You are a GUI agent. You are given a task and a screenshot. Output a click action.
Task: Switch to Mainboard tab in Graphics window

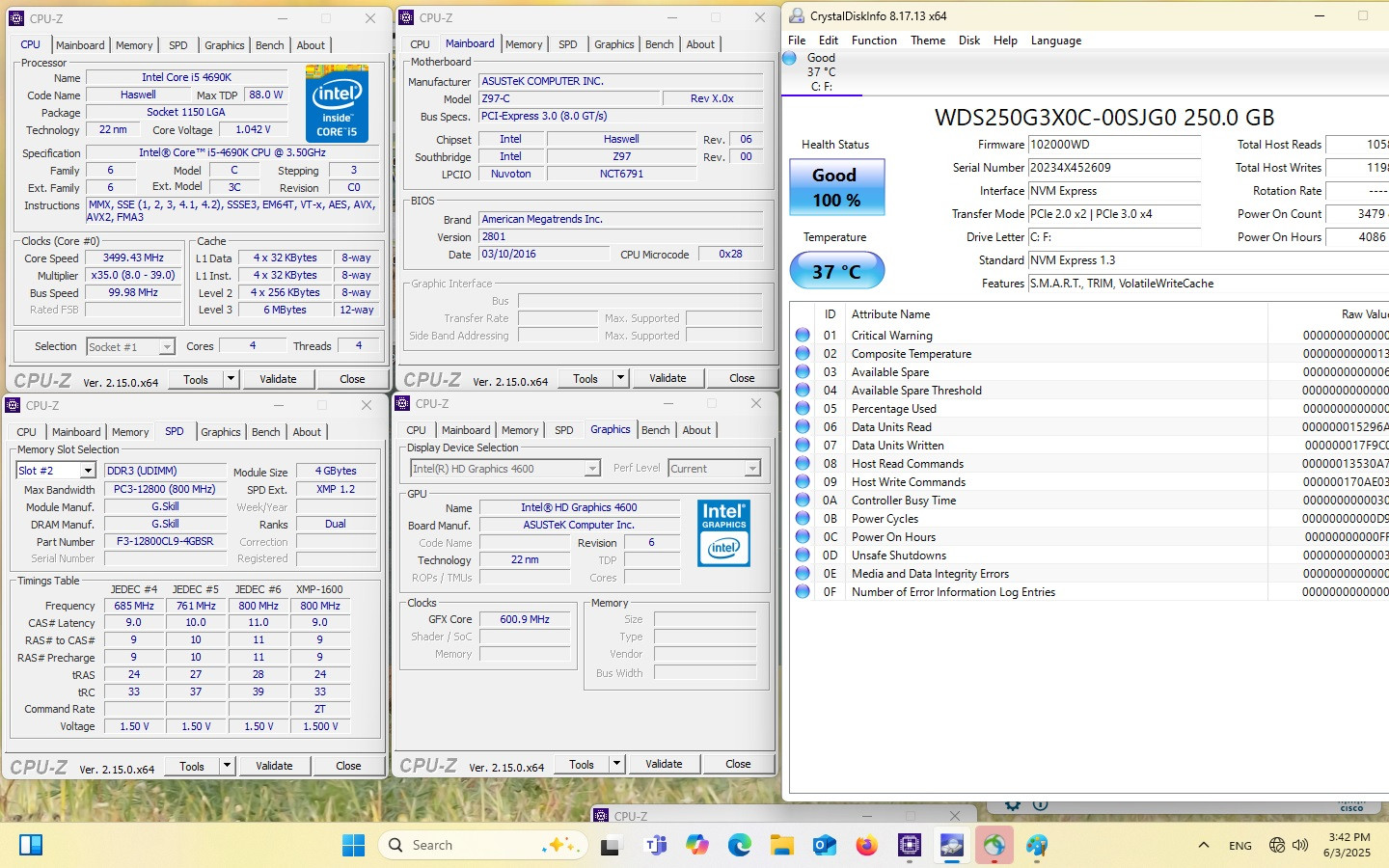coord(466,430)
